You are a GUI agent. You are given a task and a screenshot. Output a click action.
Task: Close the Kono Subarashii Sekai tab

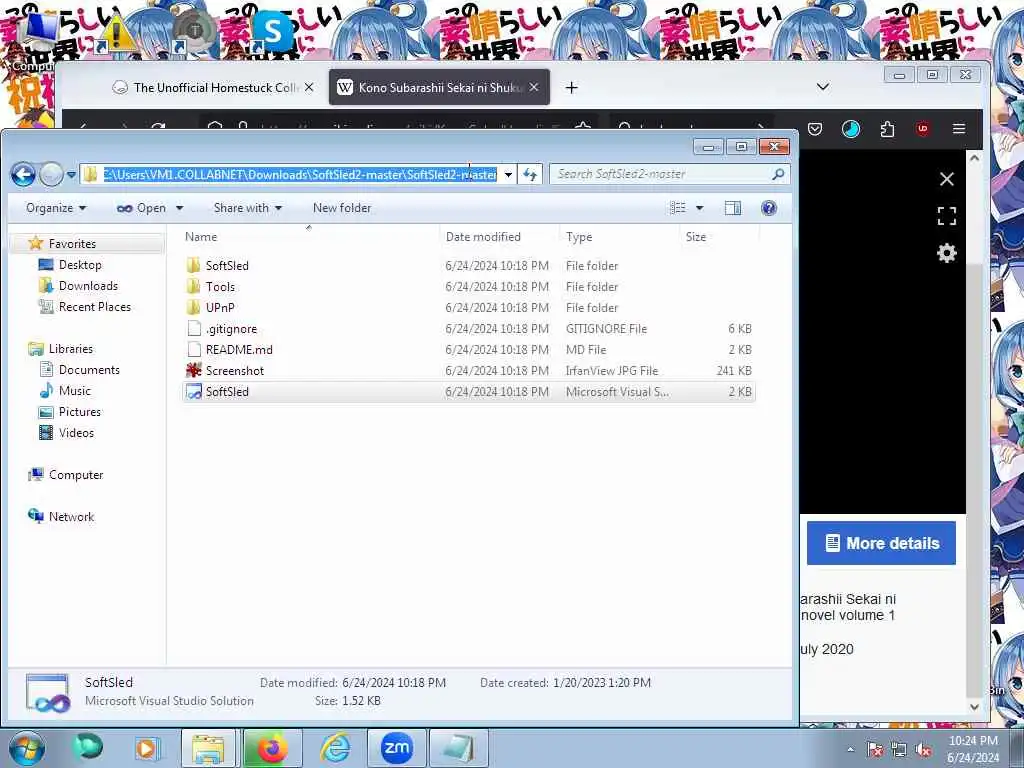[534, 87]
